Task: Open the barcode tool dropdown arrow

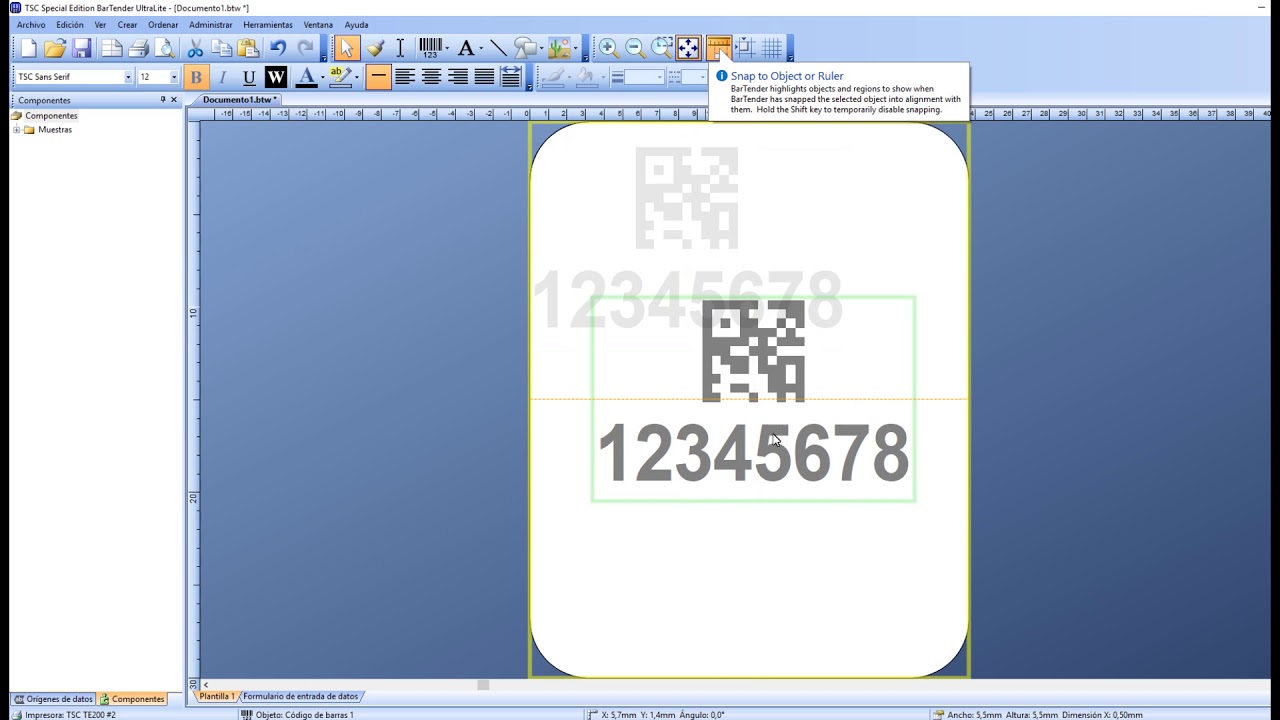Action: (447, 48)
